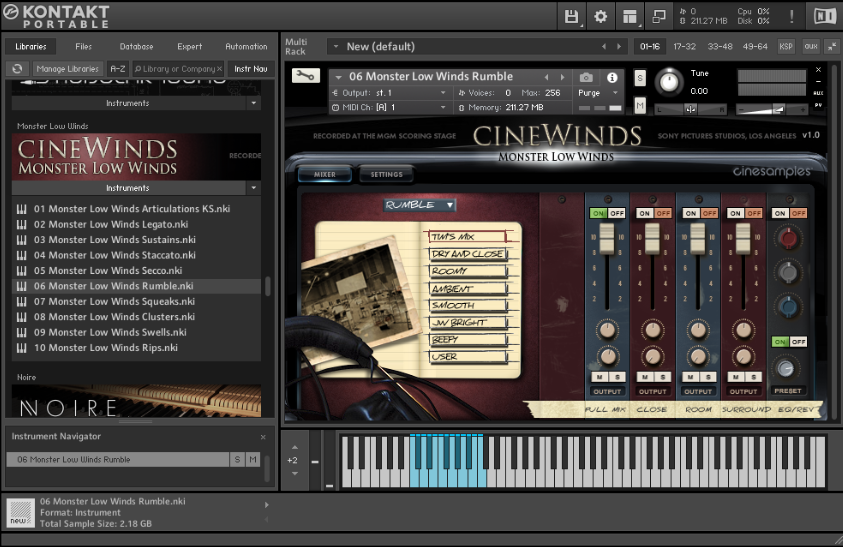Click the next multi rack arrow
The image size is (843, 547).
tap(619, 47)
